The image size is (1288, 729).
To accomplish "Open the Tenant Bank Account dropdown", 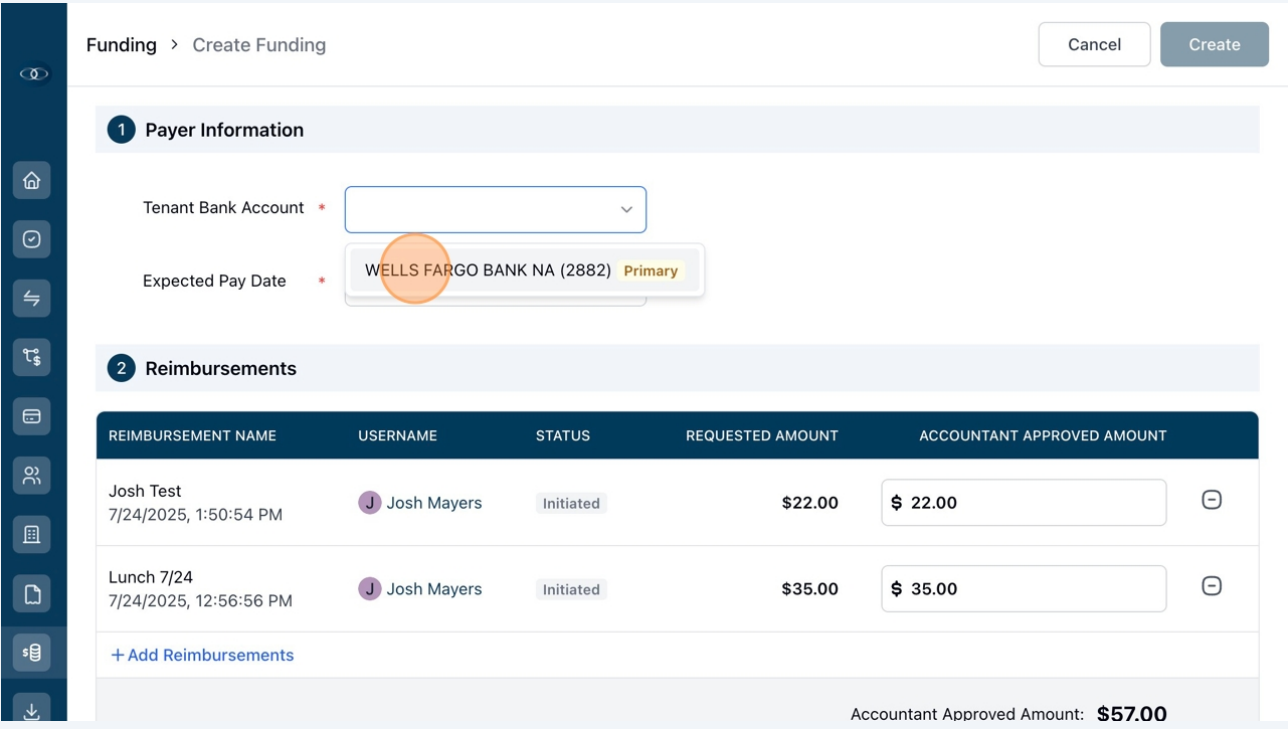I will pyautogui.click(x=496, y=209).
